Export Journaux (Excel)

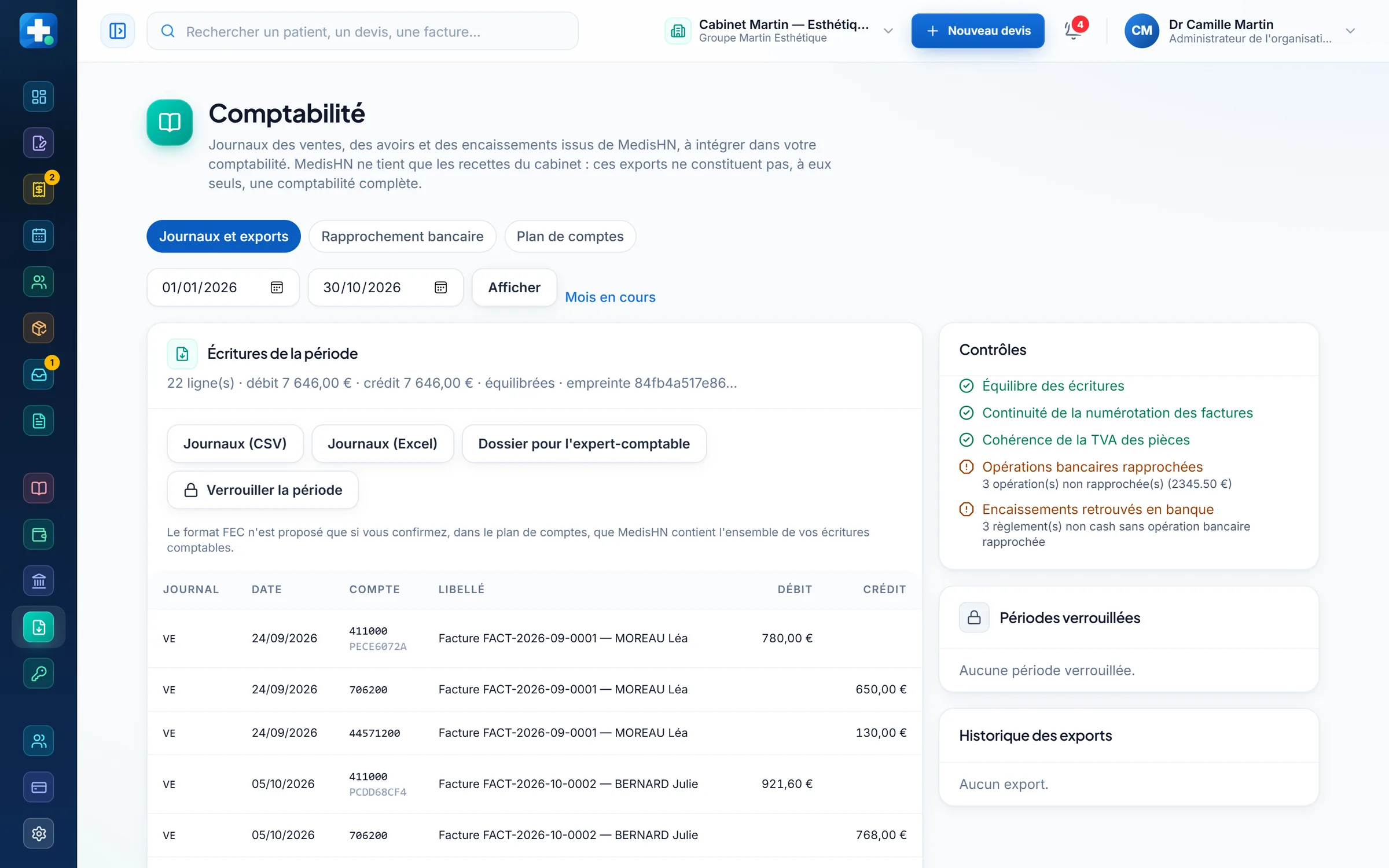383,444
